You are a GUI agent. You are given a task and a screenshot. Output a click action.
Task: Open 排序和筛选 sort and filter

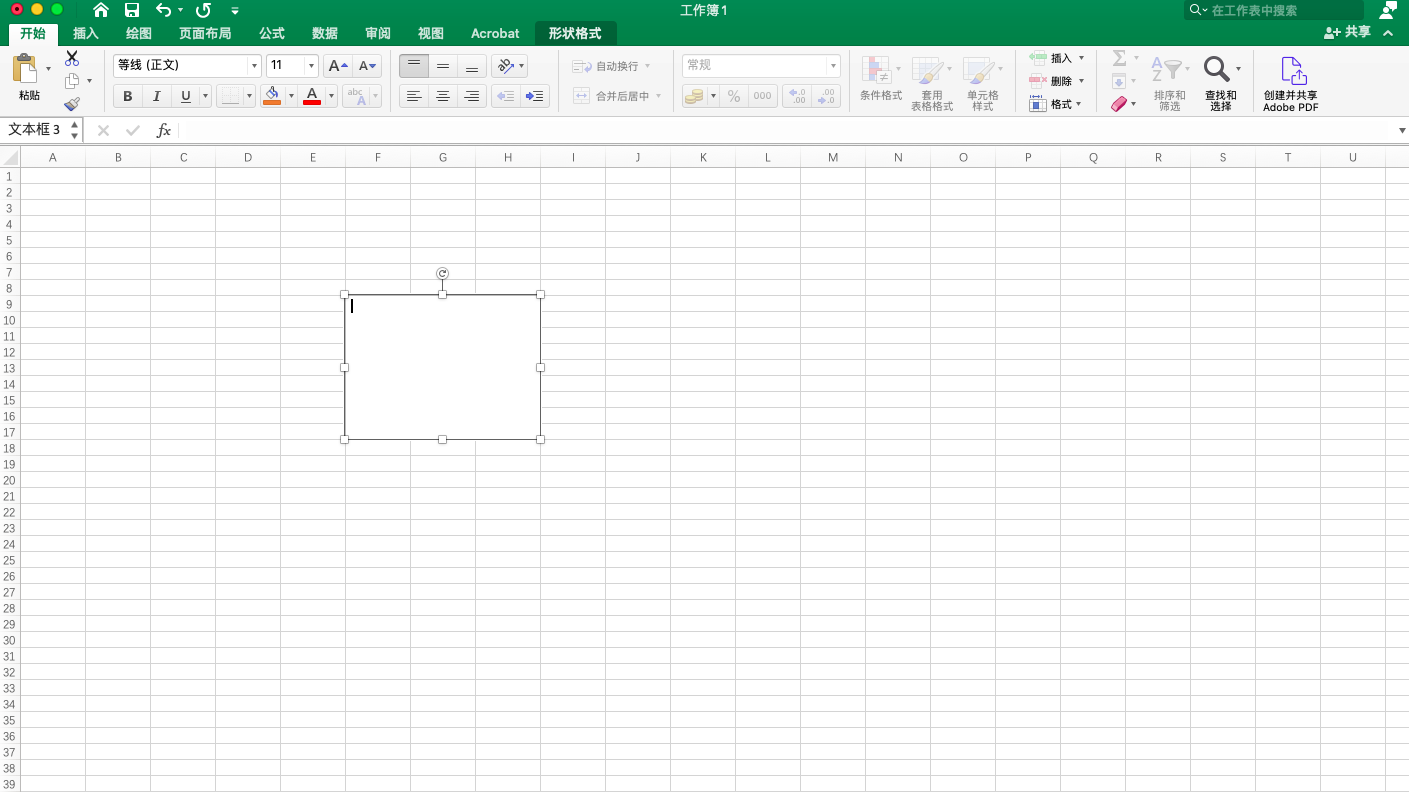pyautogui.click(x=1169, y=80)
